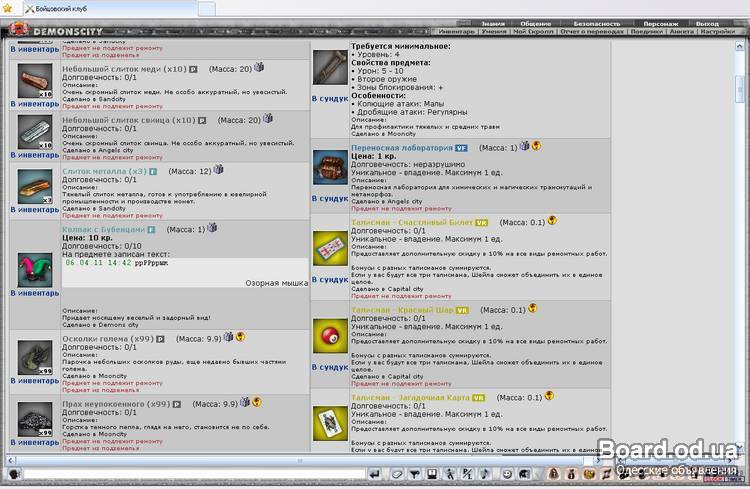The width and height of the screenshot is (750, 489).
Task: Click the padlock icon in bottom bar
Action: [x=553, y=474]
